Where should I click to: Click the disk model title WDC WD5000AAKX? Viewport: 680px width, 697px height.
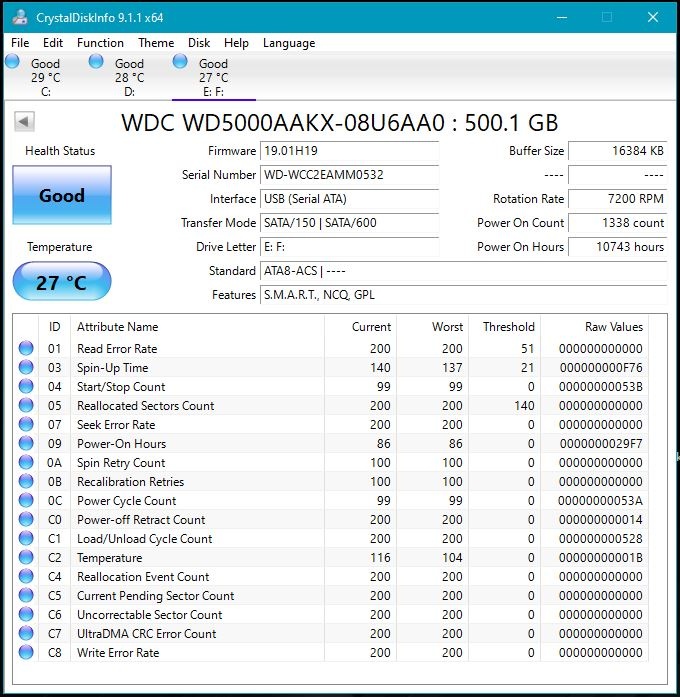coord(340,122)
